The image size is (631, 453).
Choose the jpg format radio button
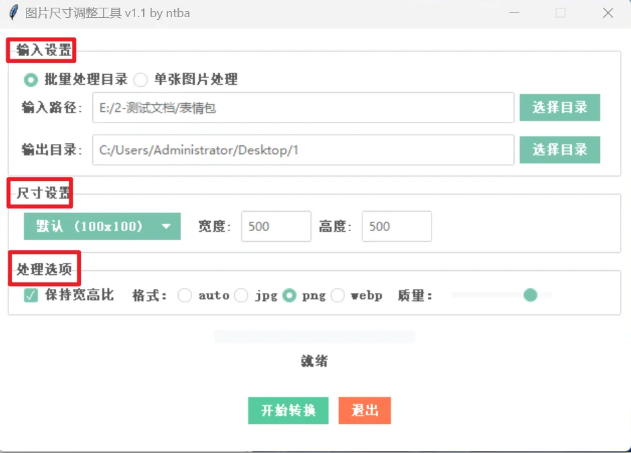point(241,295)
